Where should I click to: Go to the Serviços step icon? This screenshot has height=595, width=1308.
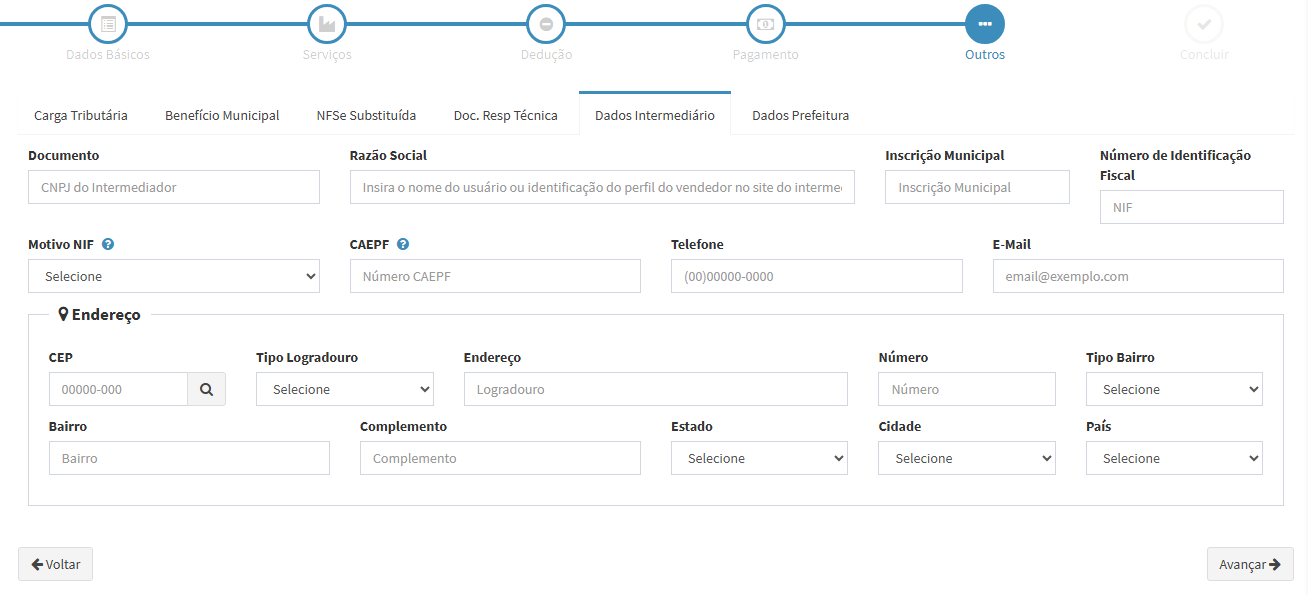coord(327,23)
